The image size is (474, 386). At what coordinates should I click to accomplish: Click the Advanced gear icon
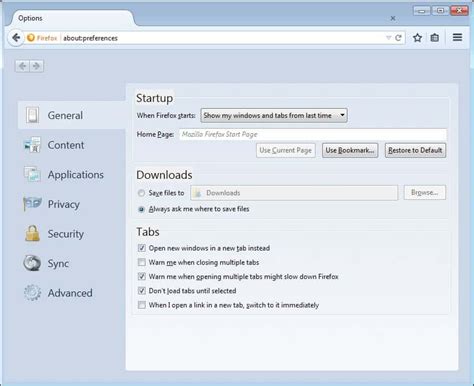[32, 293]
